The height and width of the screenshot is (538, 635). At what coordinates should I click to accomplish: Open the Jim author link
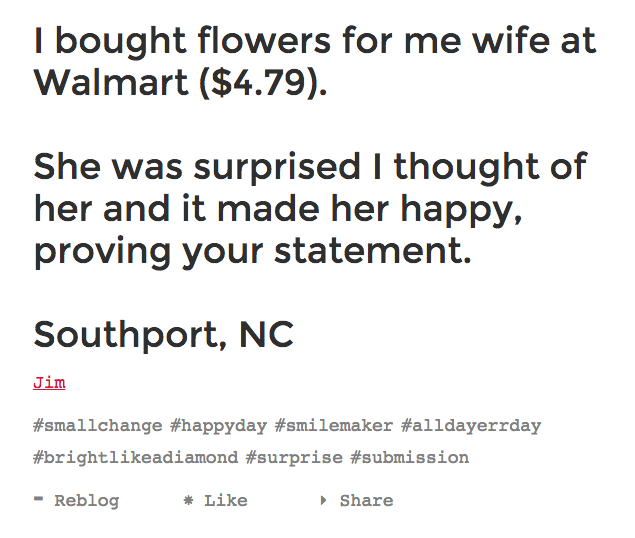click(x=49, y=382)
